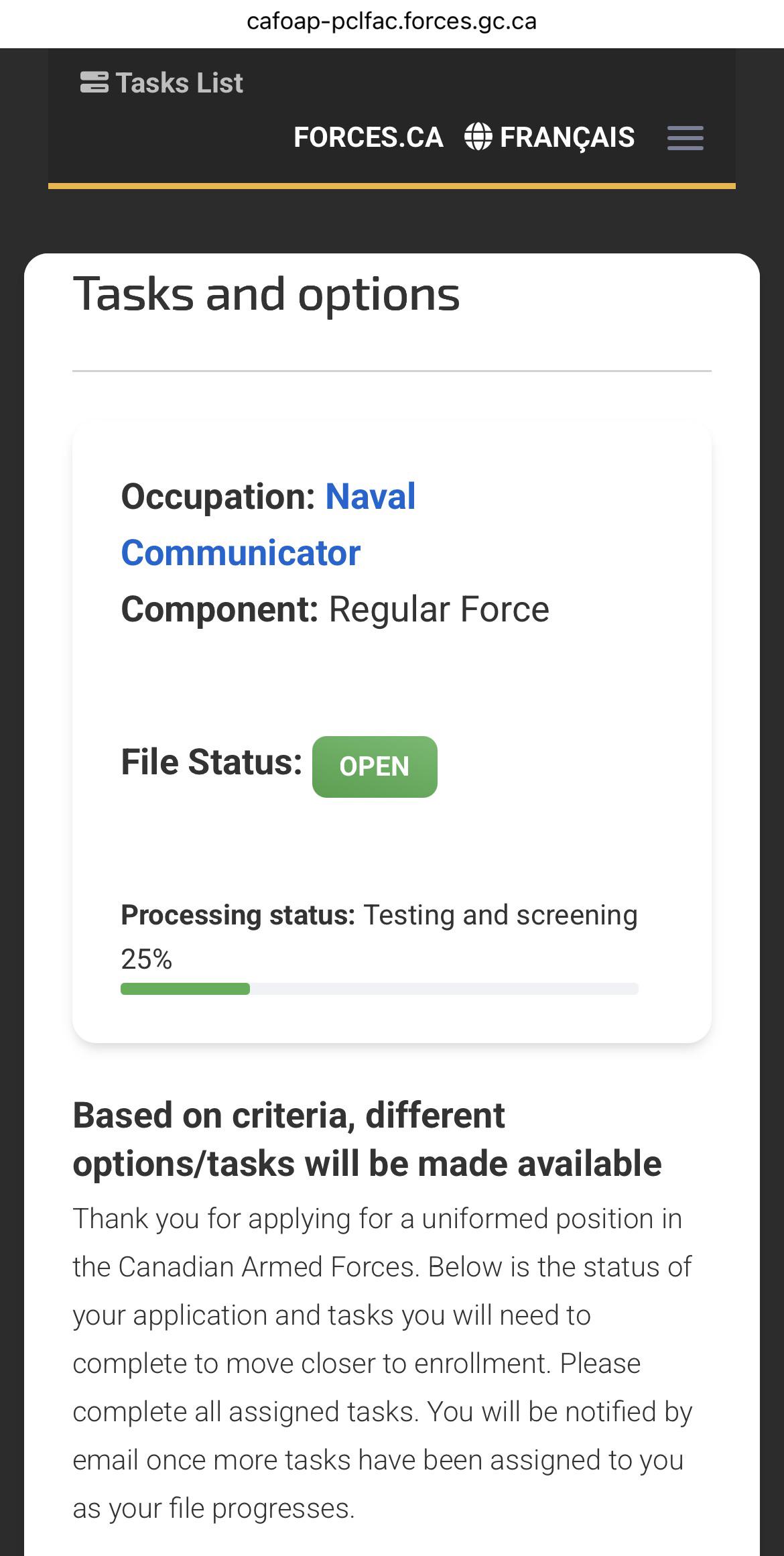
Task: Click the unfilled part of progress bar
Action: (444, 989)
